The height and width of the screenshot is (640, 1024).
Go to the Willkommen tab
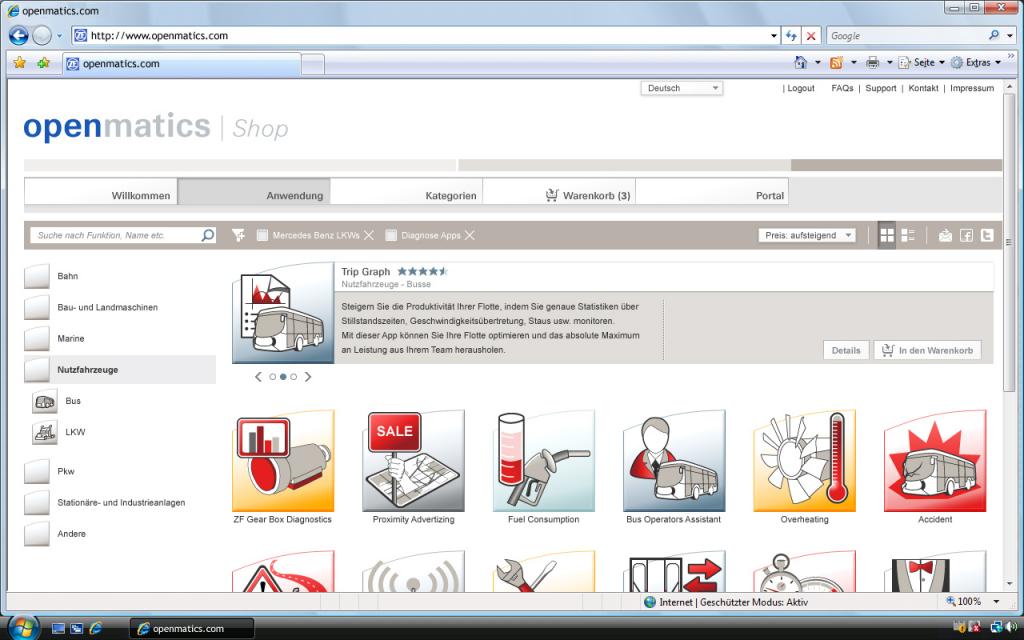101,192
